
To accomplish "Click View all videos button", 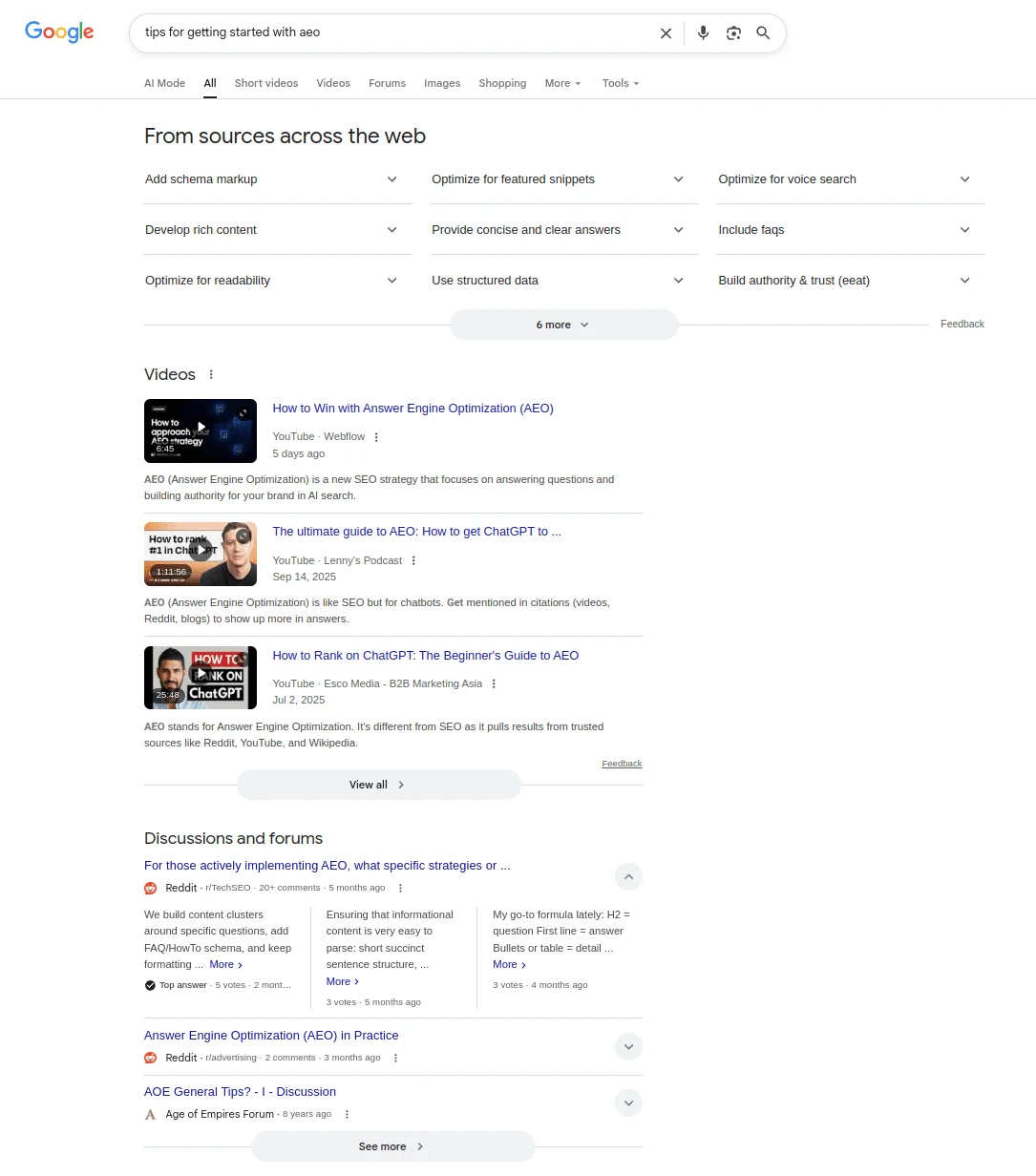I will 379,785.
